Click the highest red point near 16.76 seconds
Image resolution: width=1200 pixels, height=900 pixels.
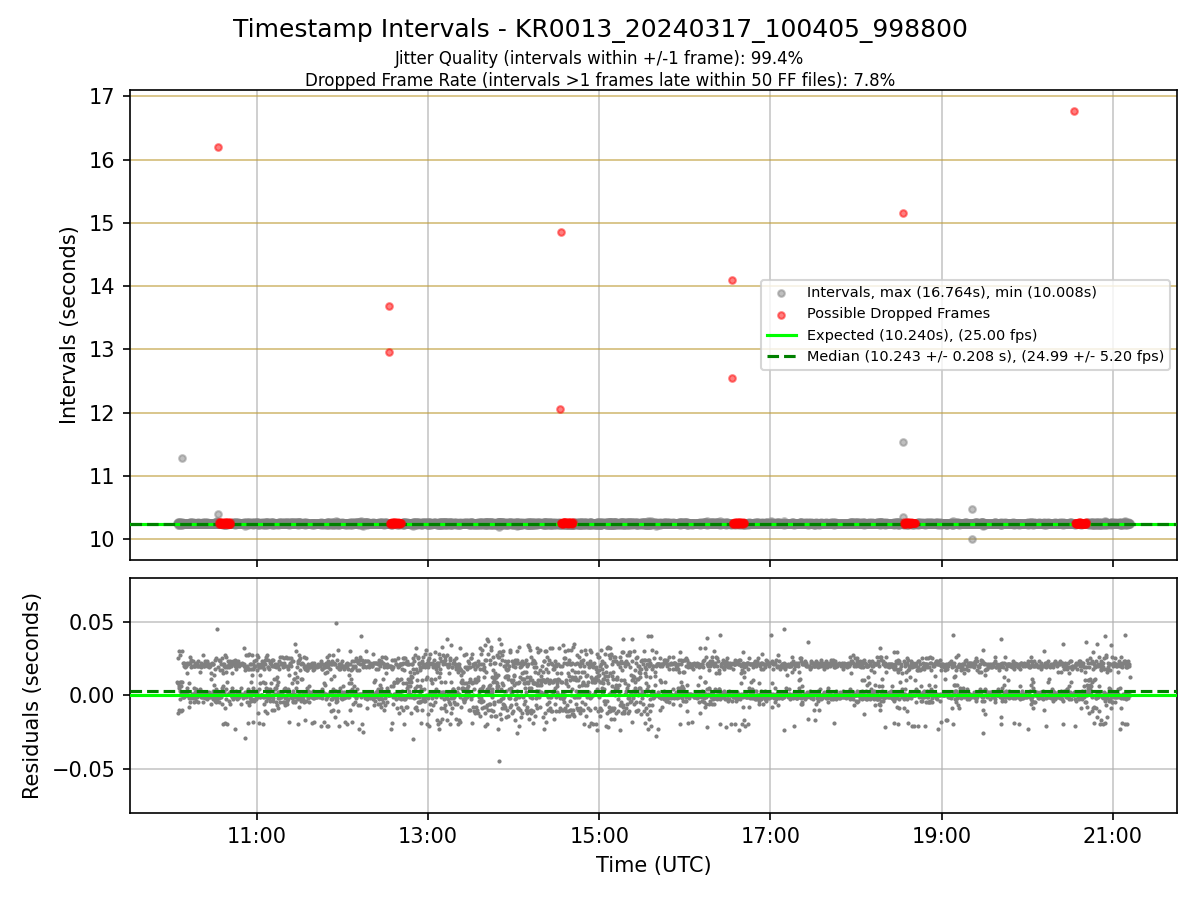[x=1074, y=111]
